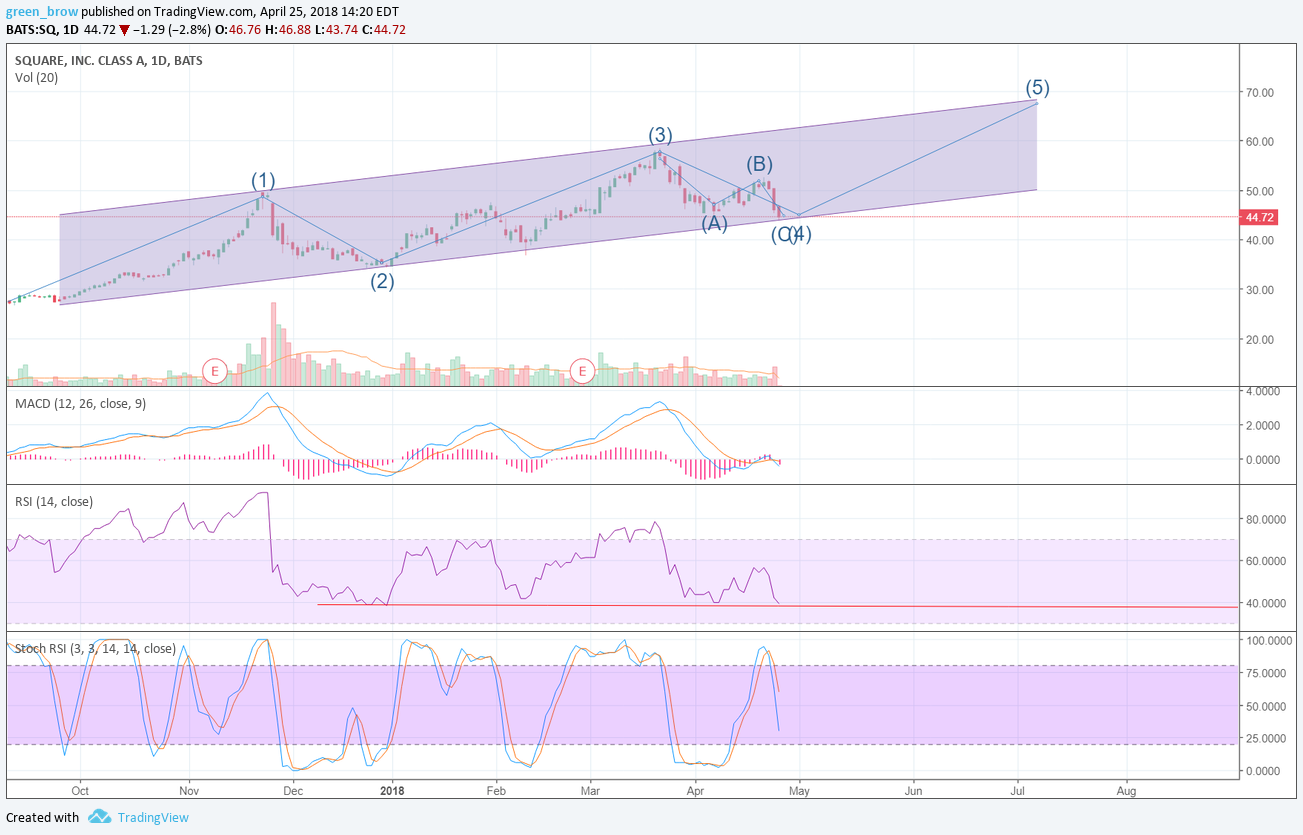Viewport: 1303px width, 835px height.
Task: Open the TradingView link beside Created with
Action: click(x=153, y=817)
